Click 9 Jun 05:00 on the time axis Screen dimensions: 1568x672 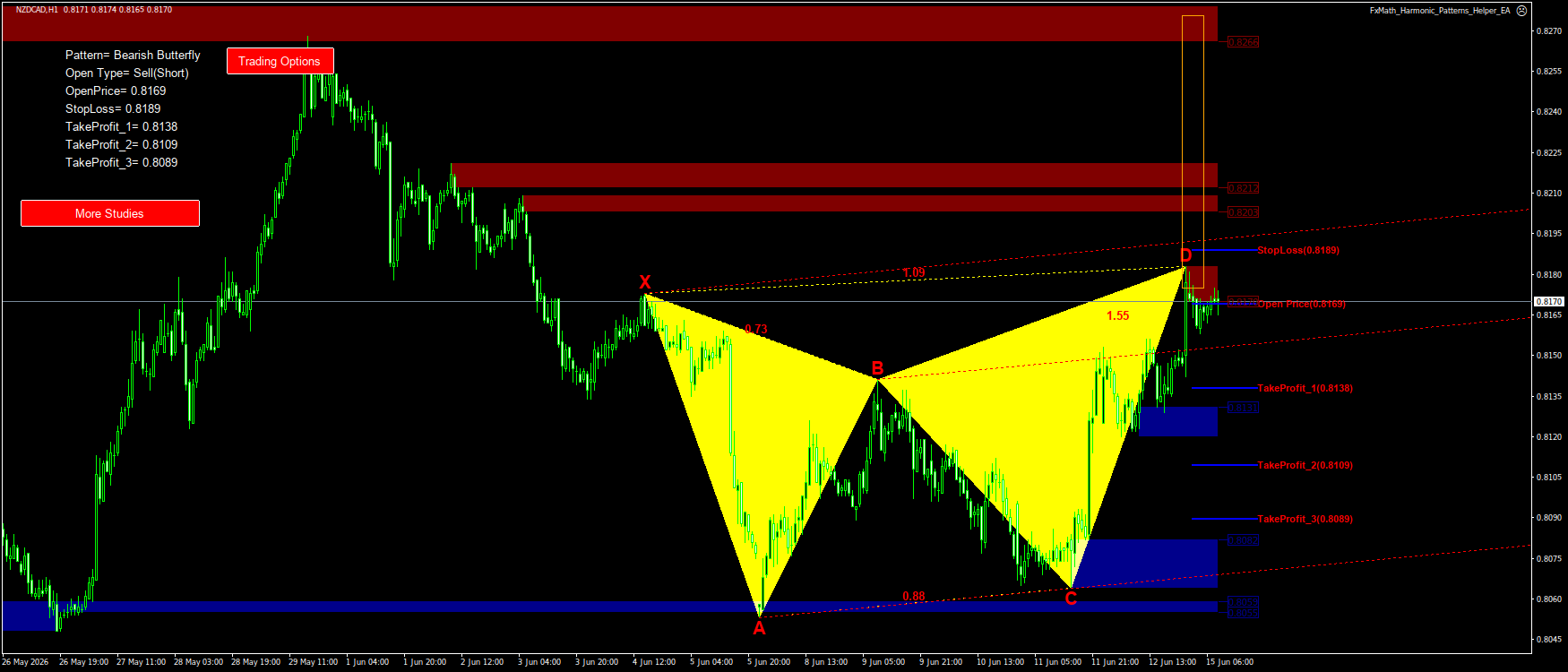(x=883, y=662)
